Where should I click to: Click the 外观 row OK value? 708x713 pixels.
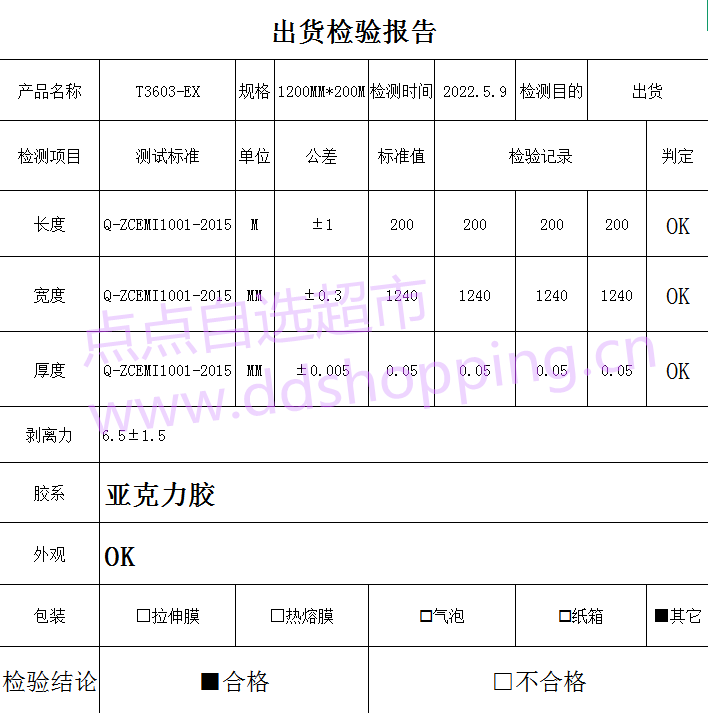(119, 556)
